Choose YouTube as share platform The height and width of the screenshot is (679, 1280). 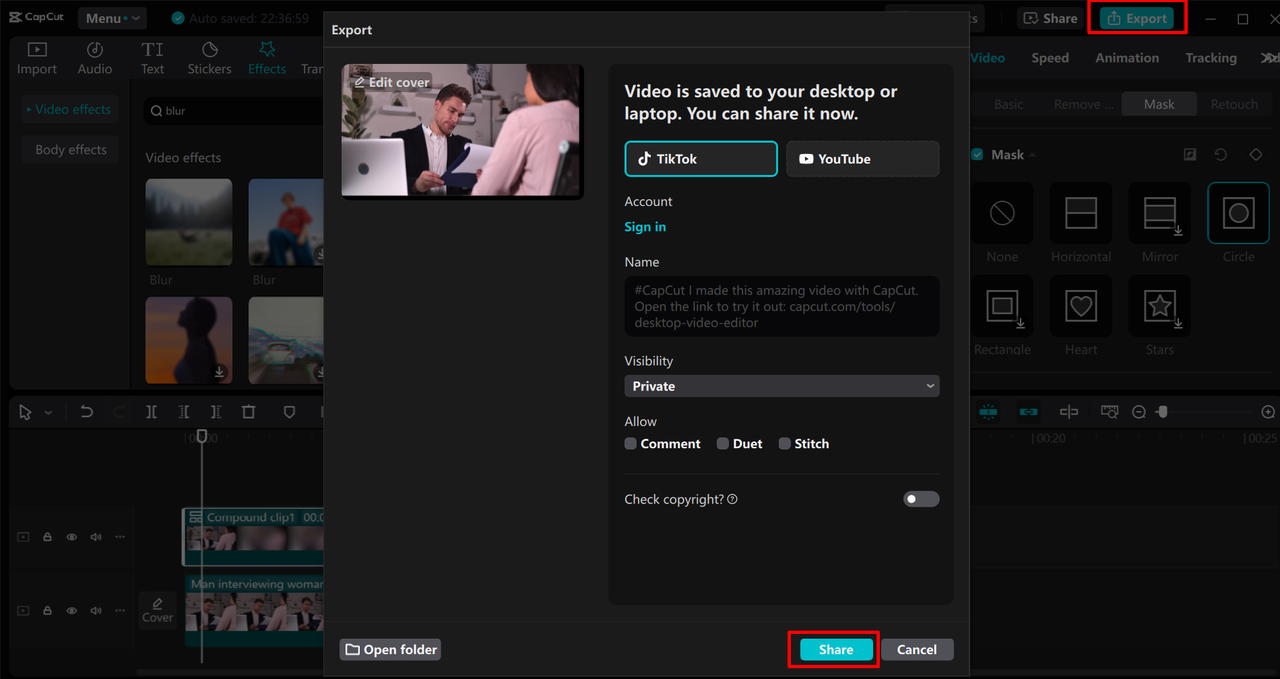(863, 159)
